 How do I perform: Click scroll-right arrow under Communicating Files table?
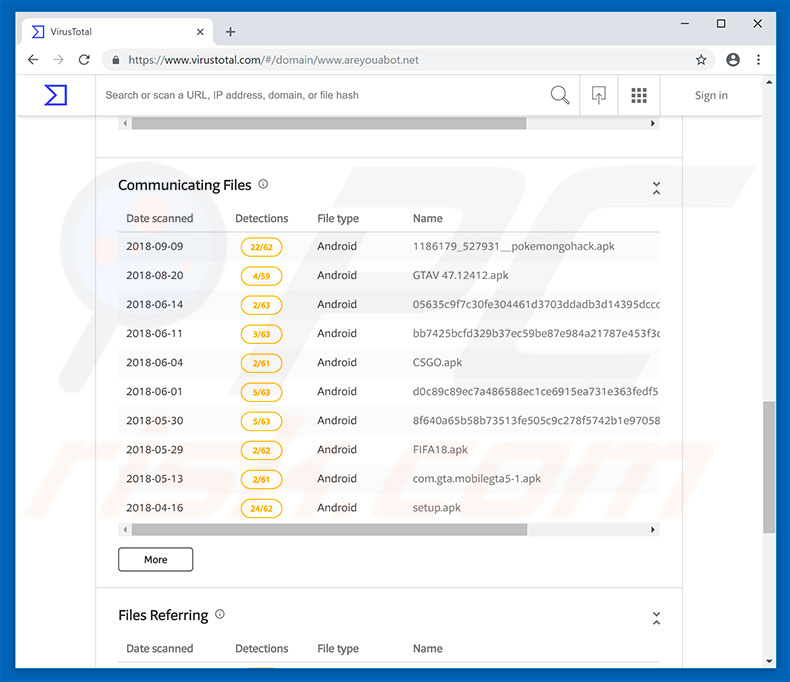click(x=652, y=529)
